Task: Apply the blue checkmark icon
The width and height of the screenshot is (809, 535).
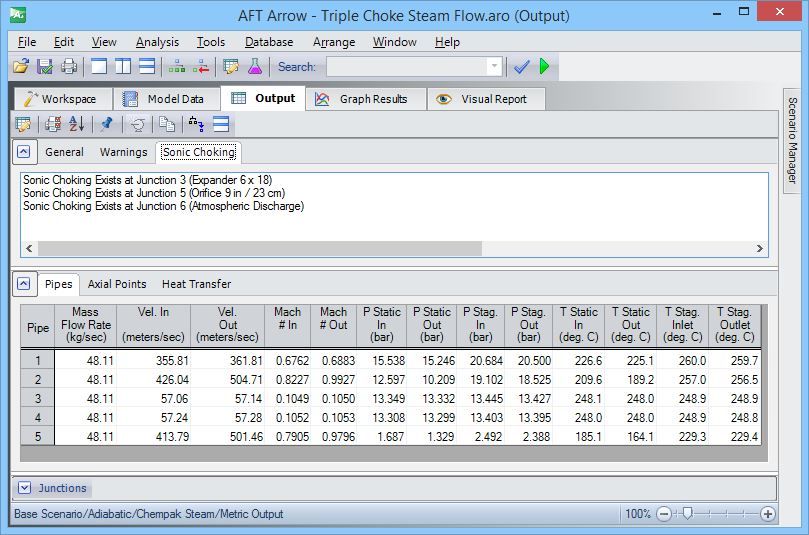Action: (522, 66)
